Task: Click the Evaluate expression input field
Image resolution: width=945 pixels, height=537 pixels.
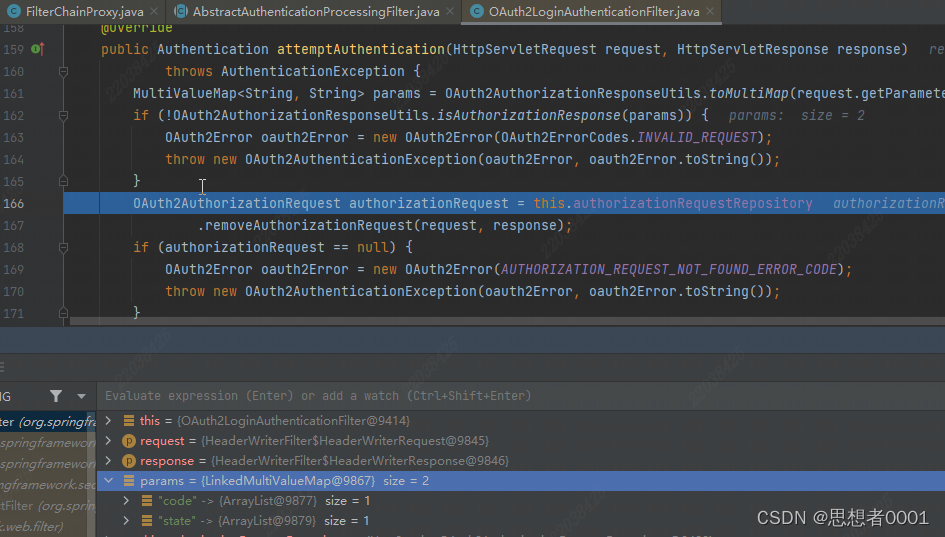Action: pos(500,396)
